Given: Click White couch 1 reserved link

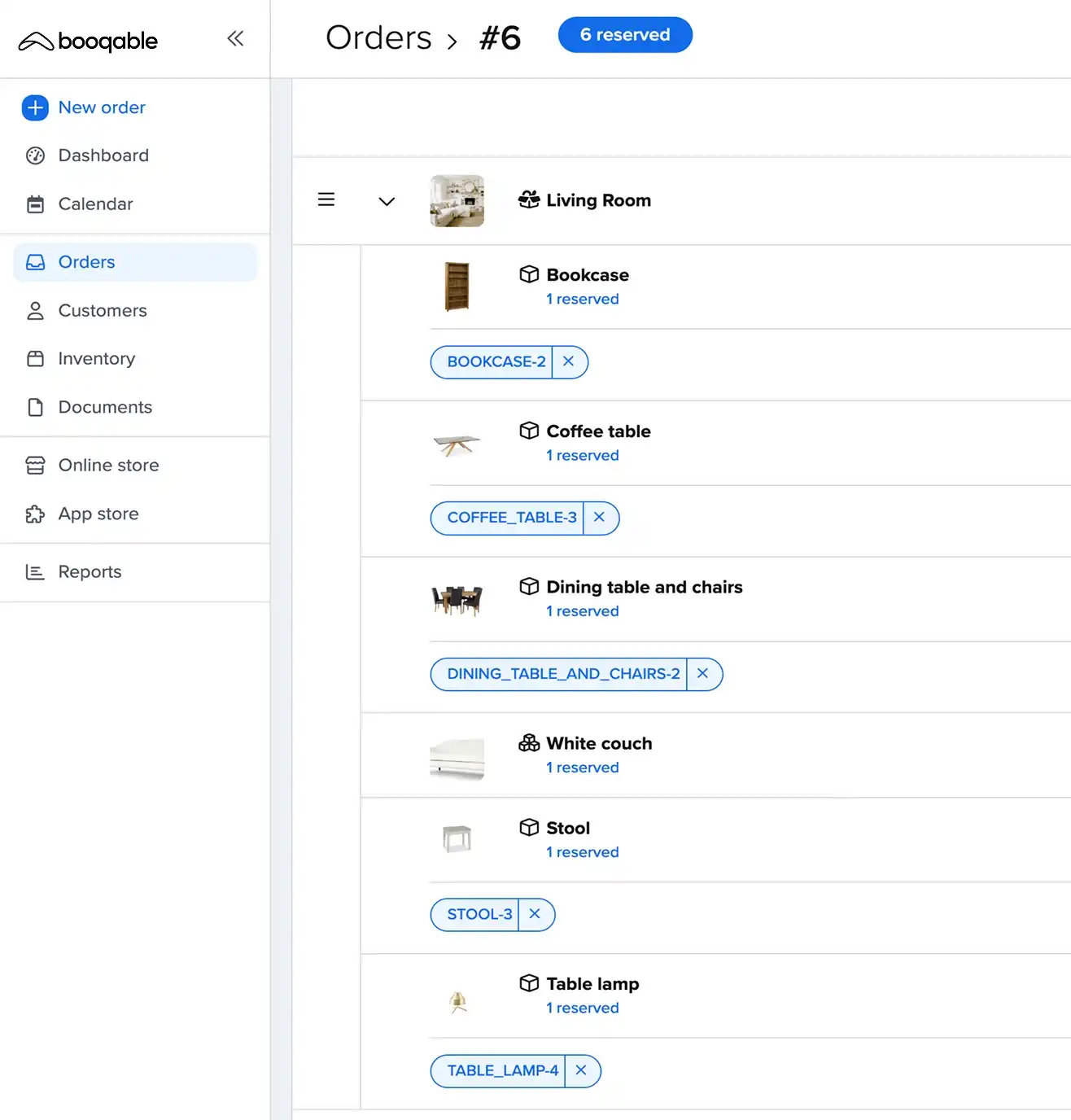Looking at the screenshot, I should click(x=583, y=768).
